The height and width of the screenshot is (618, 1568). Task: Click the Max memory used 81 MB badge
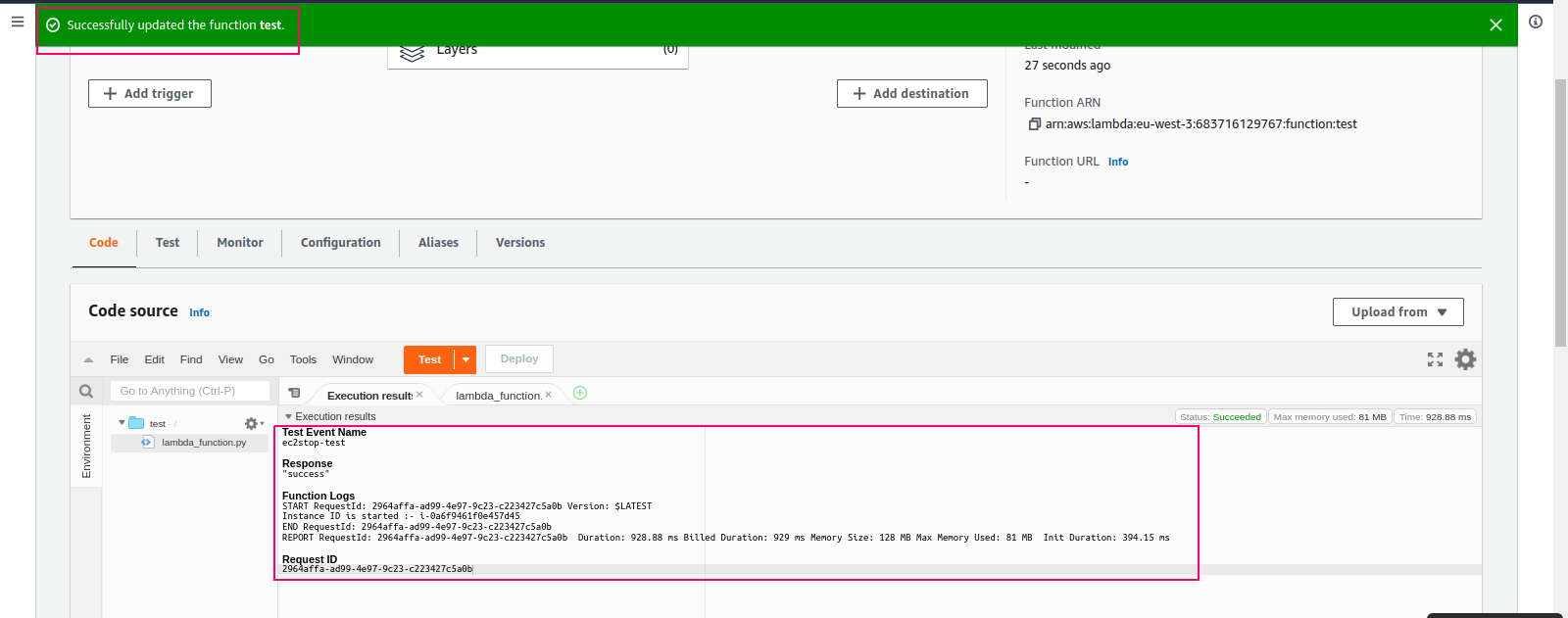(x=1330, y=417)
